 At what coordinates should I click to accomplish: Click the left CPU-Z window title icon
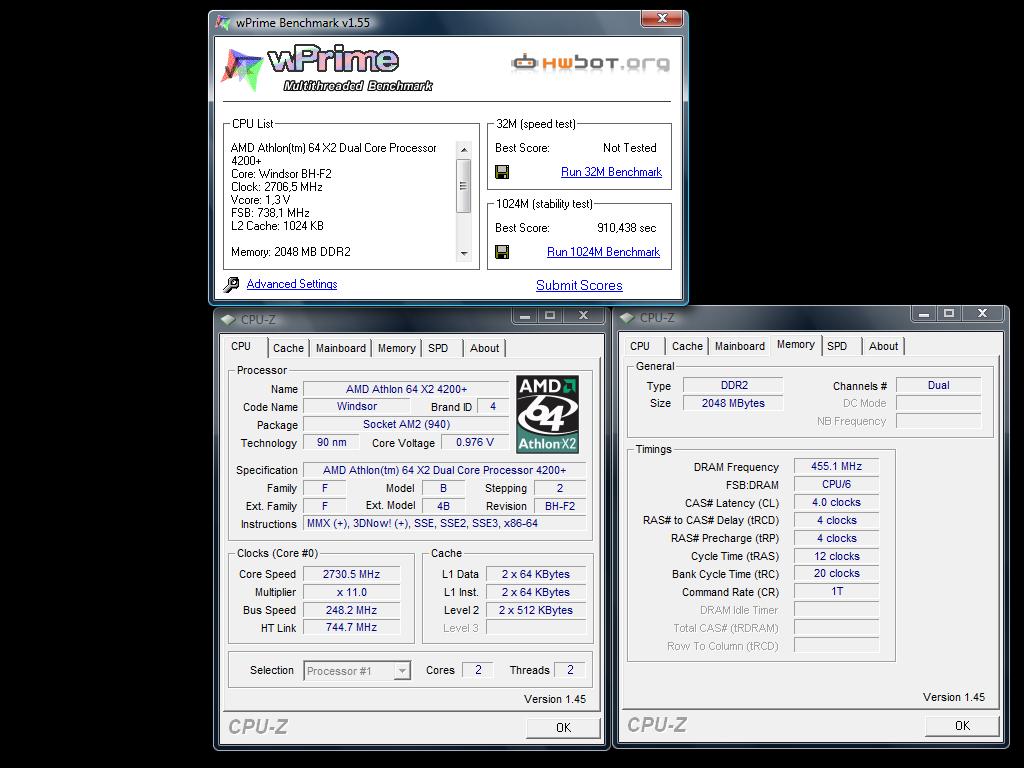[228, 319]
